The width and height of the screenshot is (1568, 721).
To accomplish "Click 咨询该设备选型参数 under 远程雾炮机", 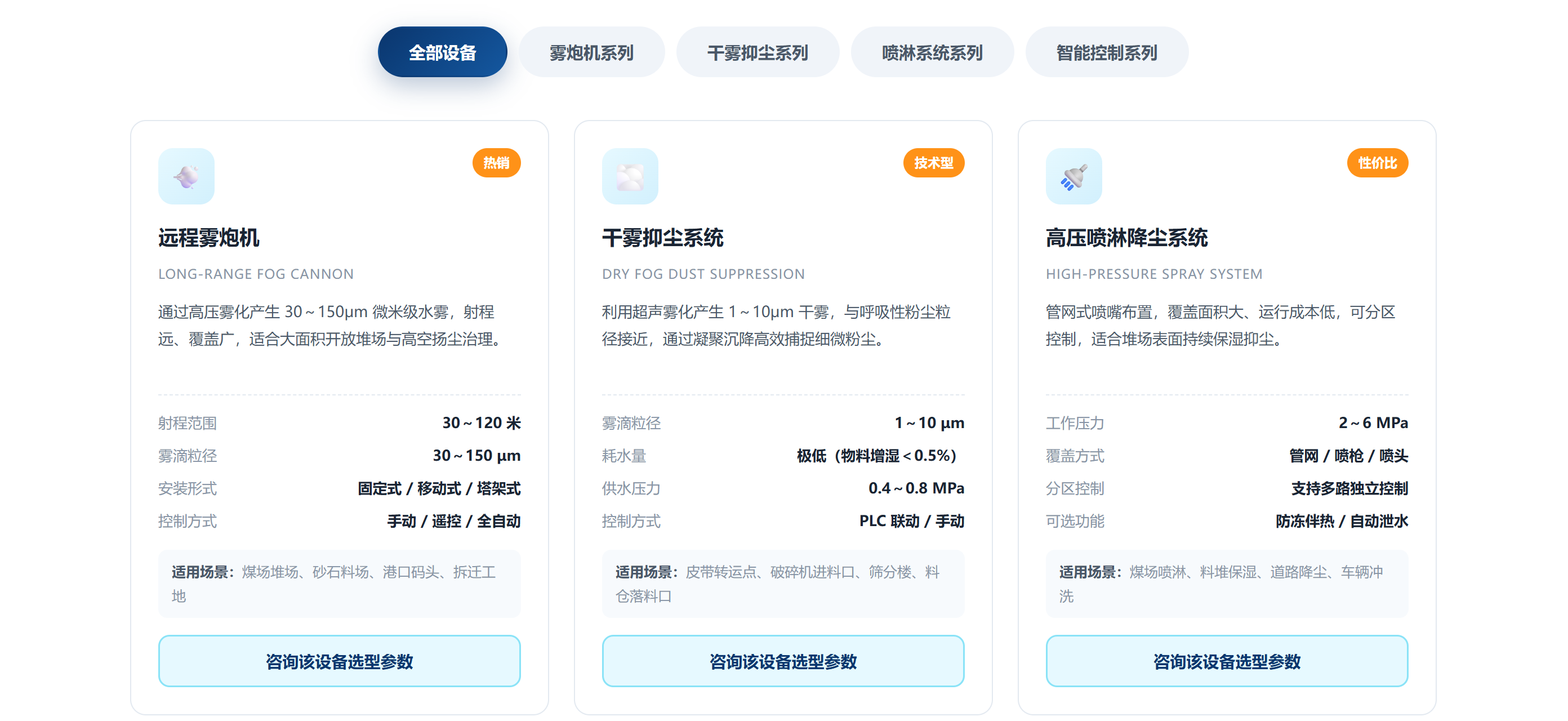I will (x=340, y=661).
